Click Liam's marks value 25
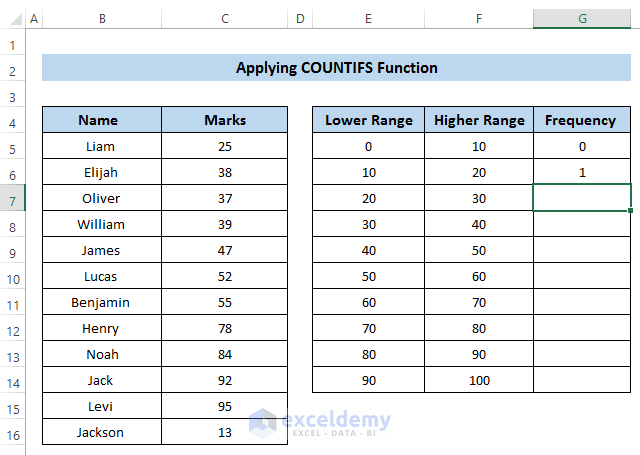This screenshot has height=455, width=640. pos(224,146)
